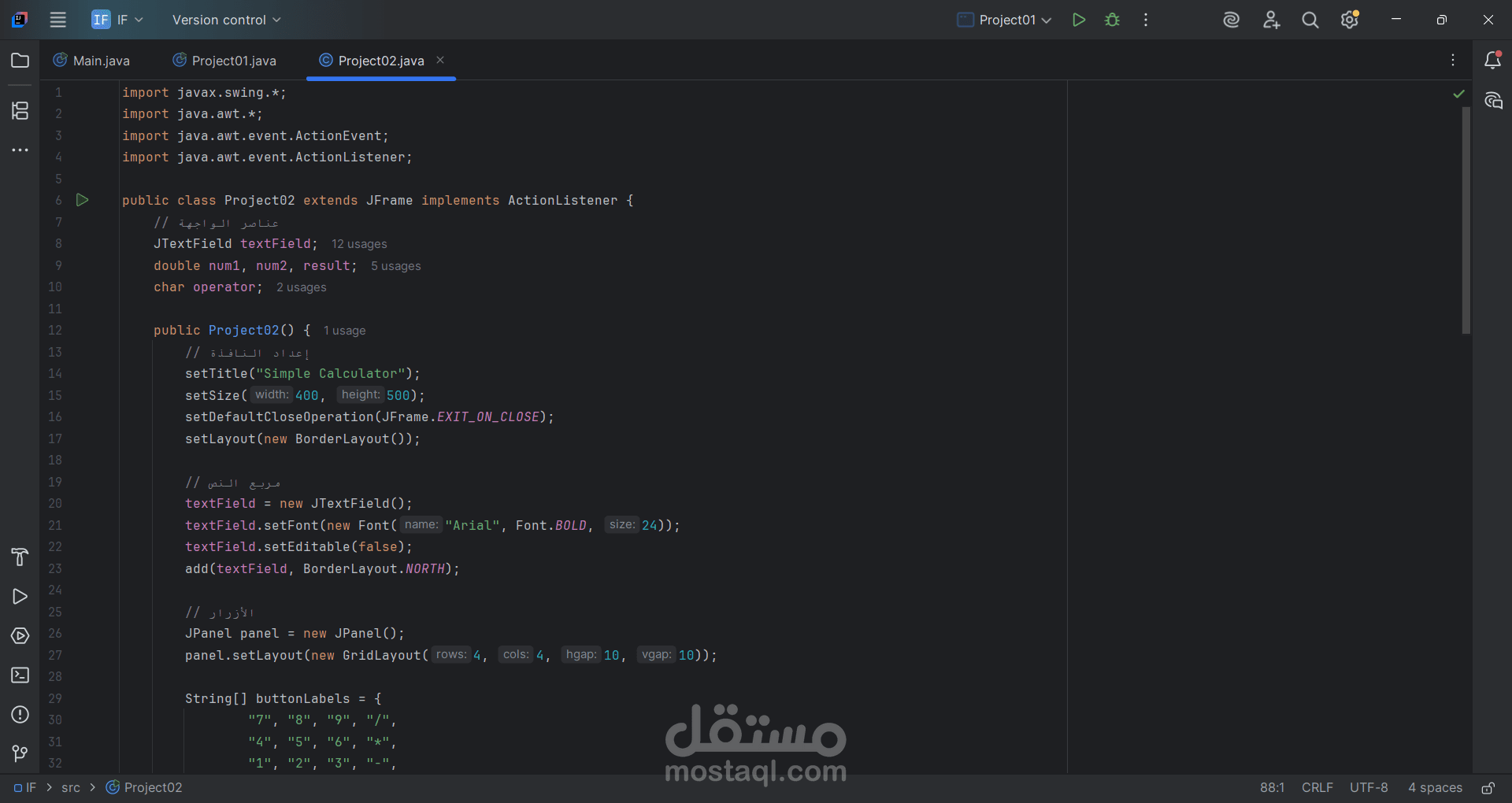Screen dimensions: 1512x803
Task: Run Project01 with the green play button
Action: (x=1079, y=20)
